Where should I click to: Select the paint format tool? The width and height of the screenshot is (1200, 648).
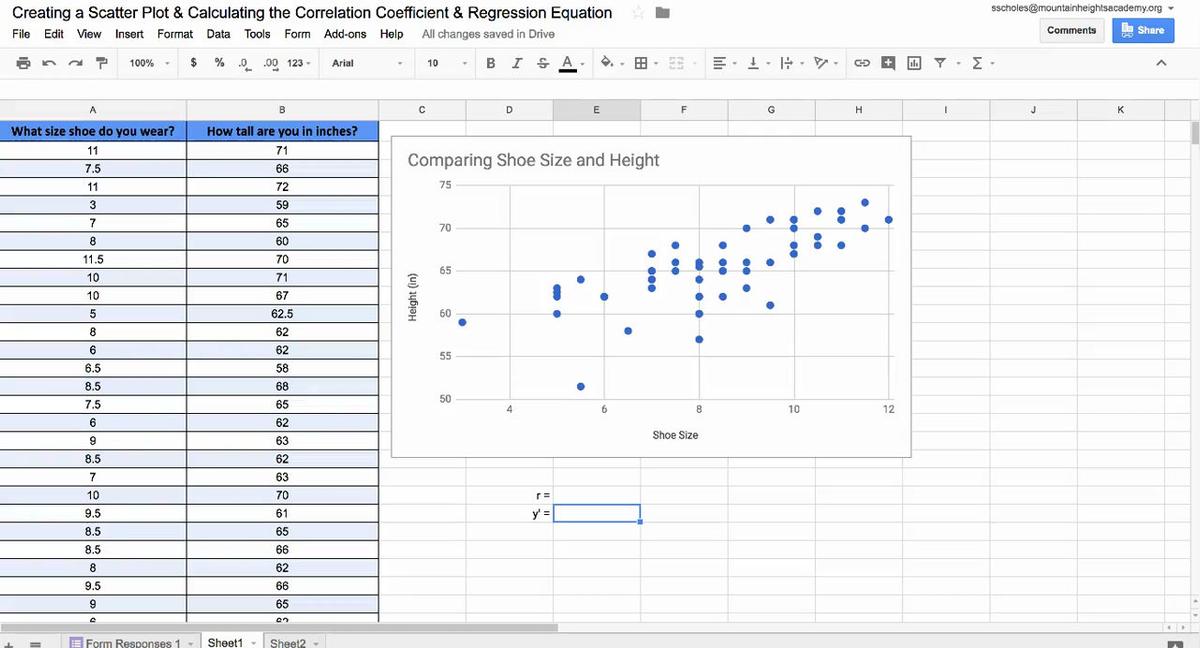point(100,63)
